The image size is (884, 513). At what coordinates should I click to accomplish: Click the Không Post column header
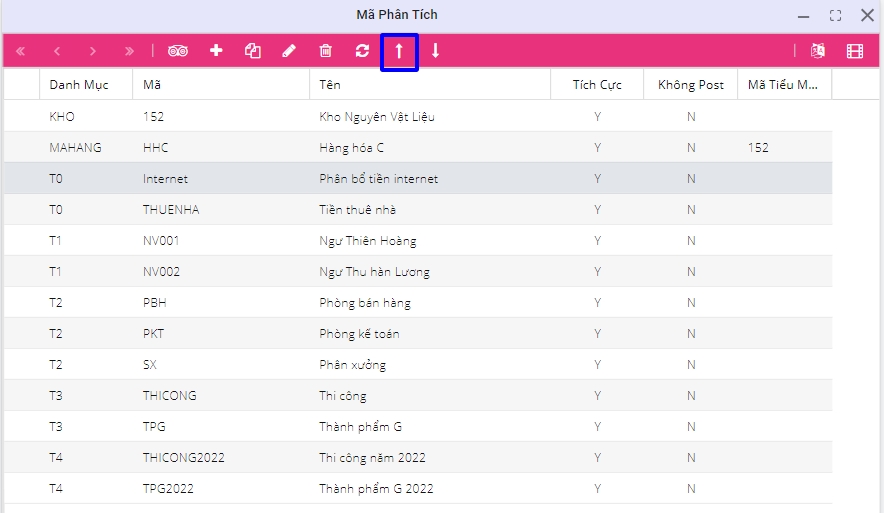pyautogui.click(x=690, y=85)
